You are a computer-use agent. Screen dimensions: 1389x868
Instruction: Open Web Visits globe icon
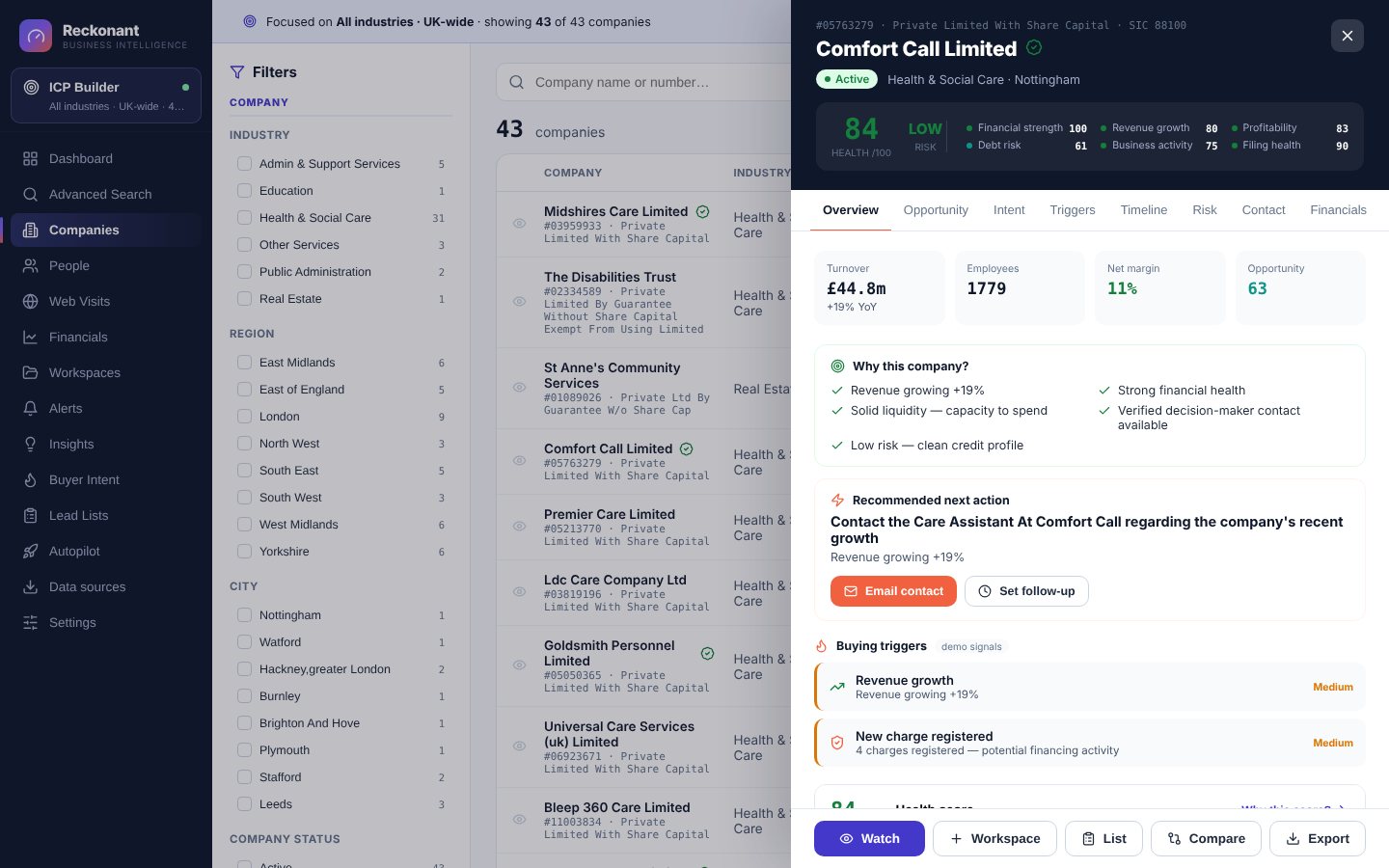(30, 301)
